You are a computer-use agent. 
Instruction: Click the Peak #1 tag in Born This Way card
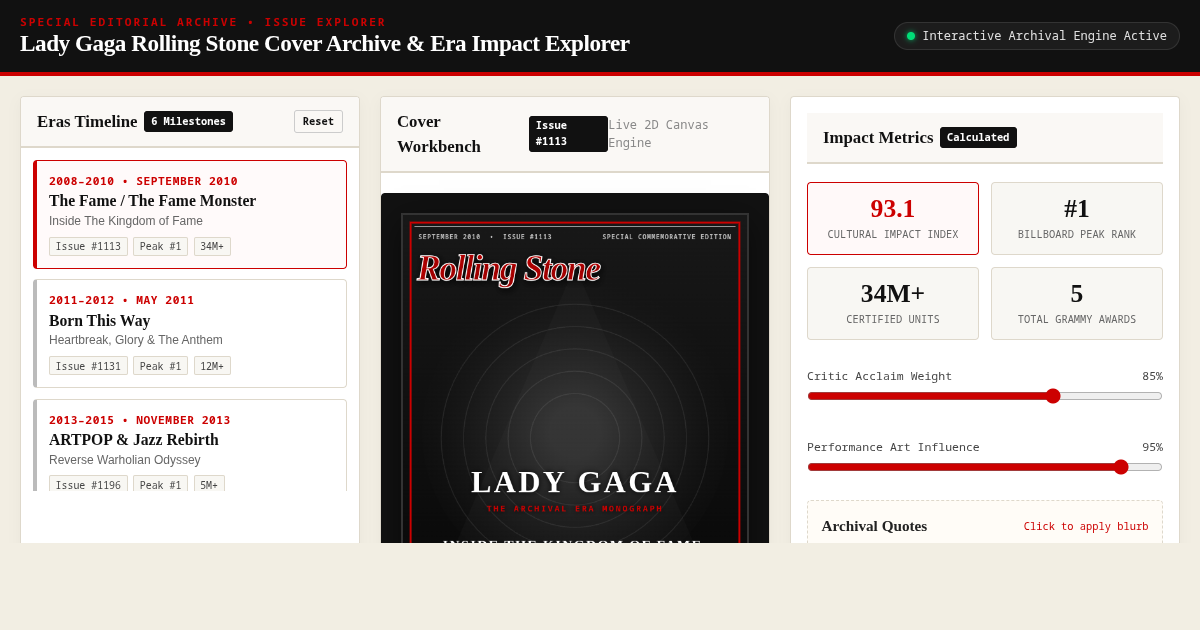161,366
